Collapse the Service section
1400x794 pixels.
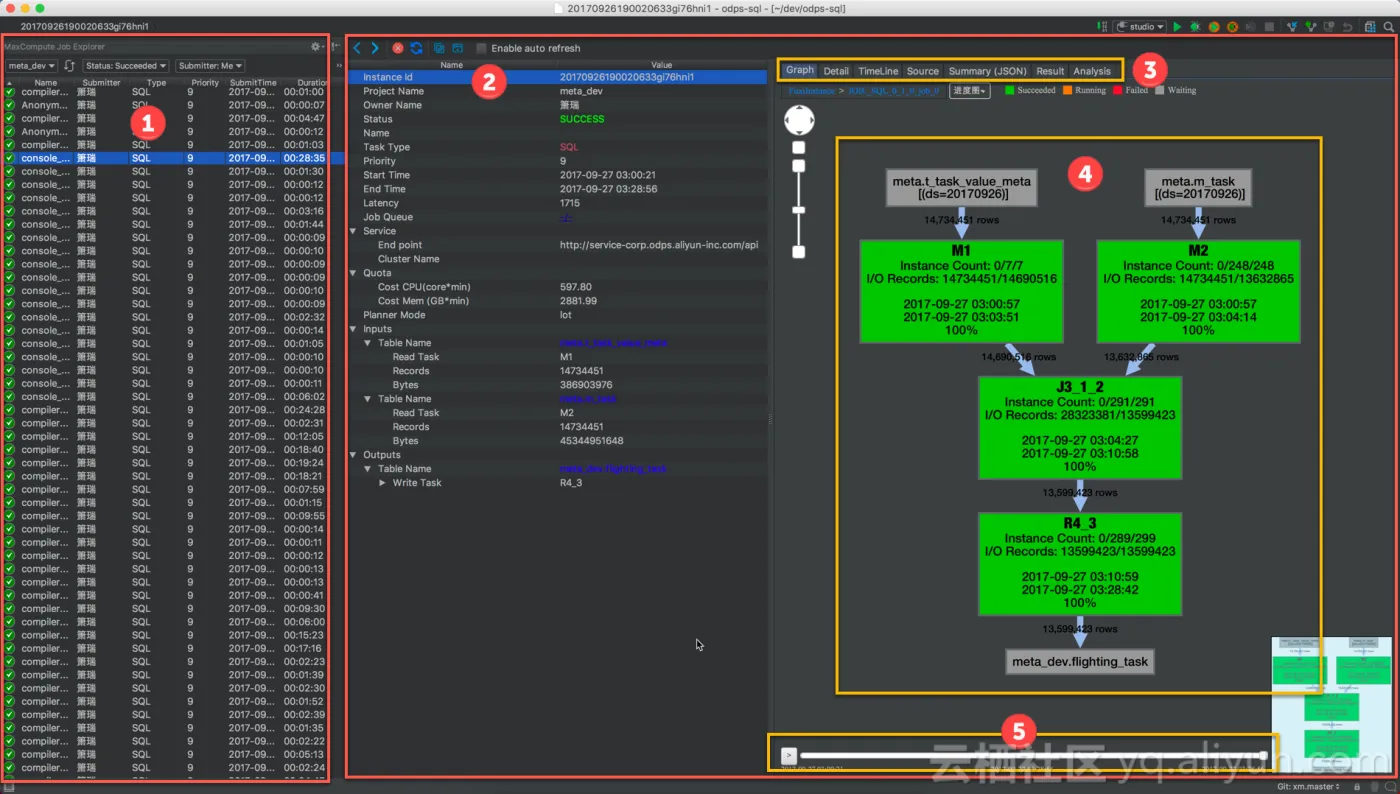point(353,231)
